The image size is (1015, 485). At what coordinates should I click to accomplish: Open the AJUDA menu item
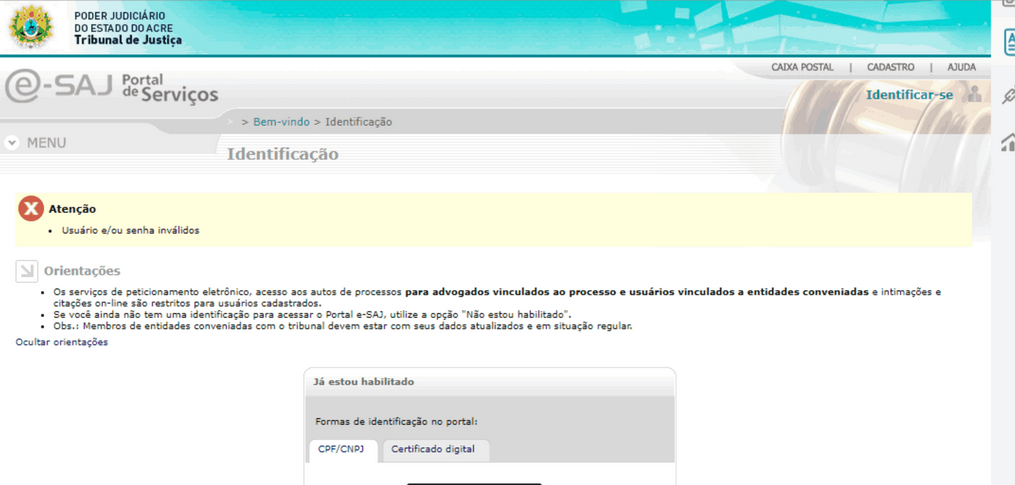(x=961, y=67)
